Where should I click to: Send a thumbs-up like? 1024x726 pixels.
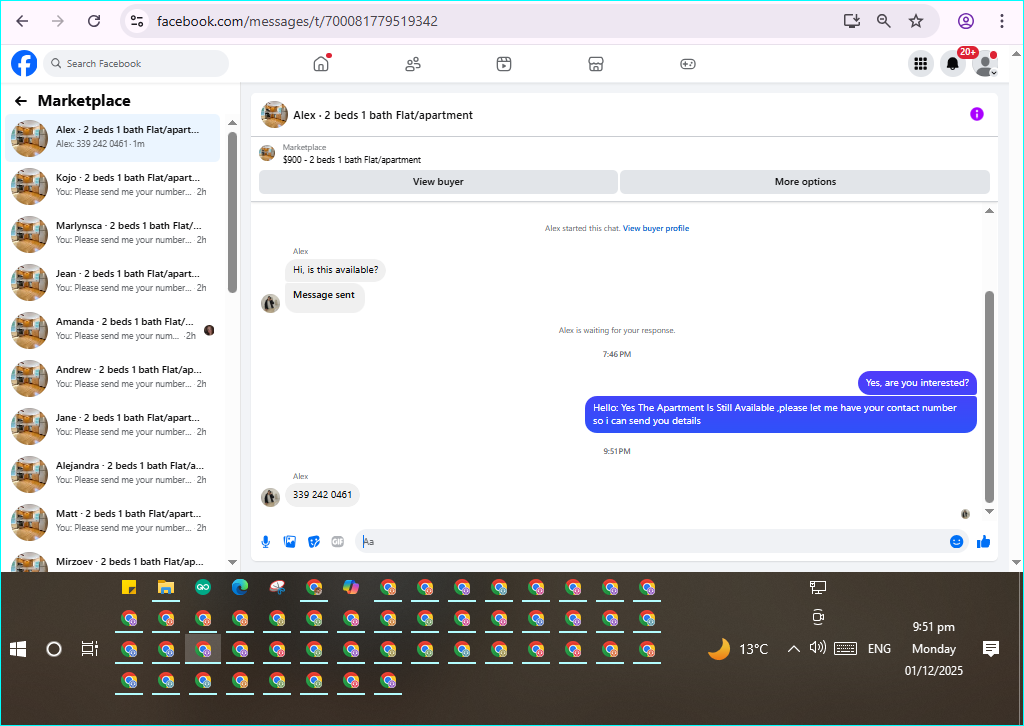pos(984,541)
